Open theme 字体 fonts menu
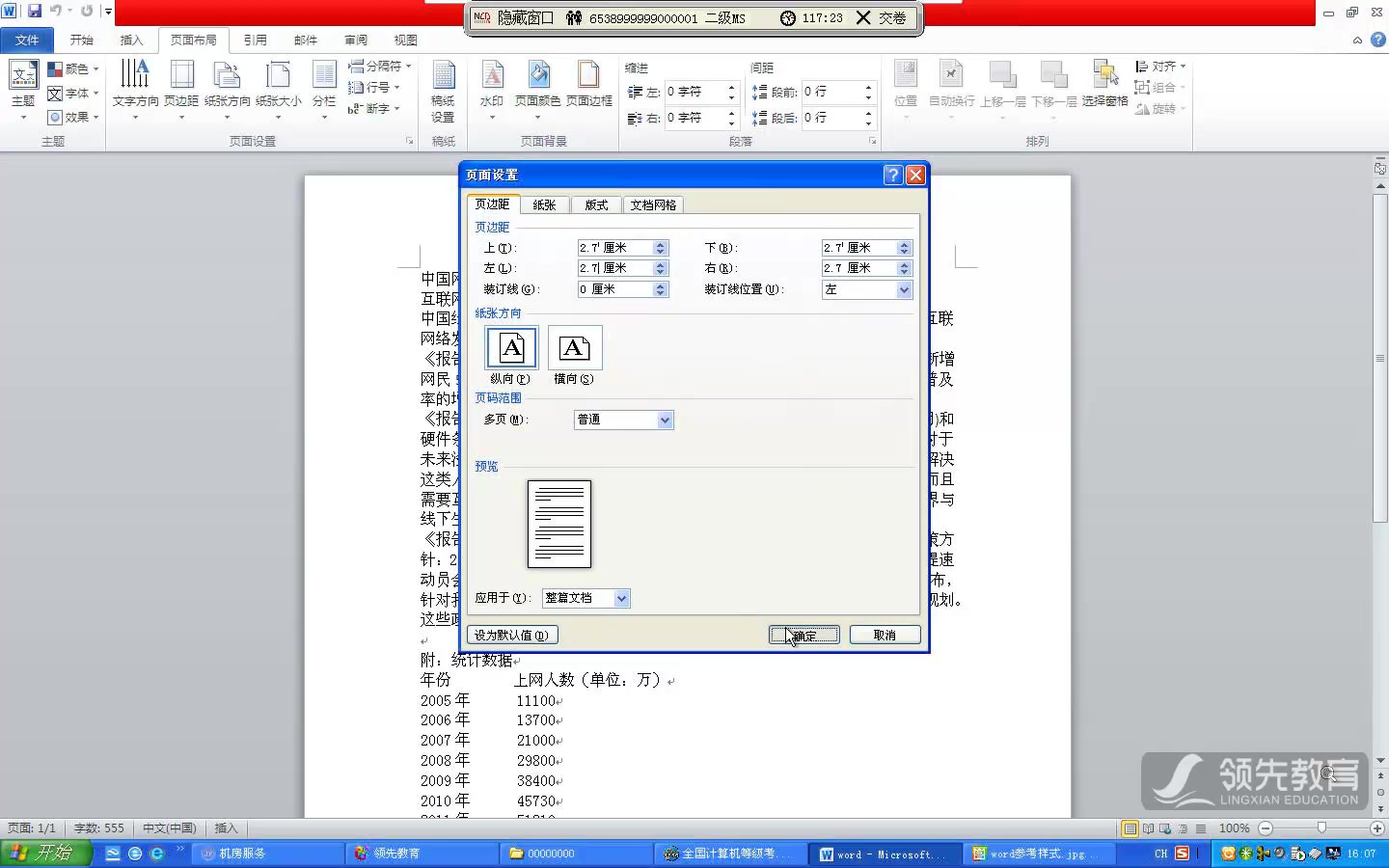The width and height of the screenshot is (1389, 868). 73,94
